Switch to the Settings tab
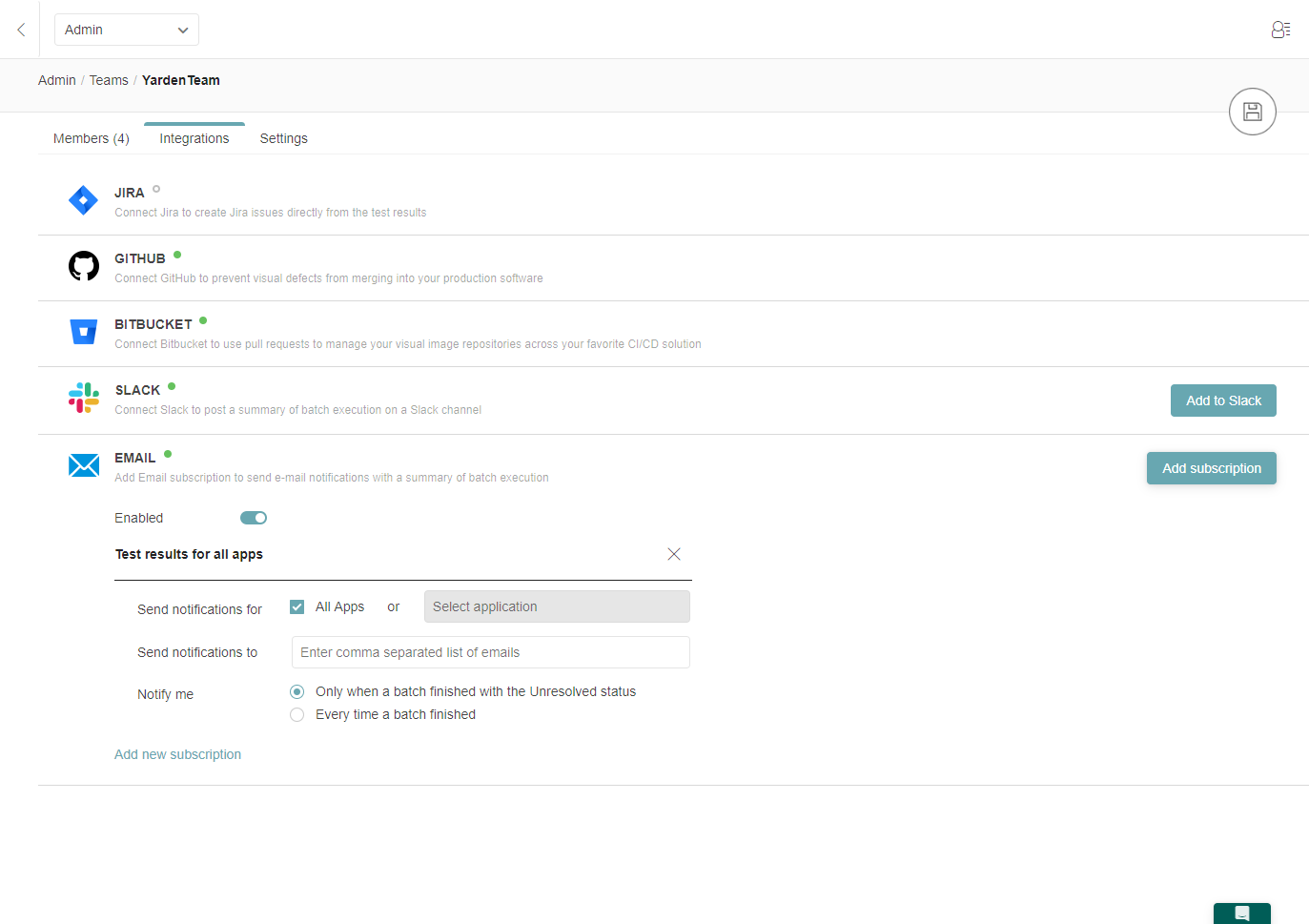This screenshot has width=1309, height=924. click(283, 138)
